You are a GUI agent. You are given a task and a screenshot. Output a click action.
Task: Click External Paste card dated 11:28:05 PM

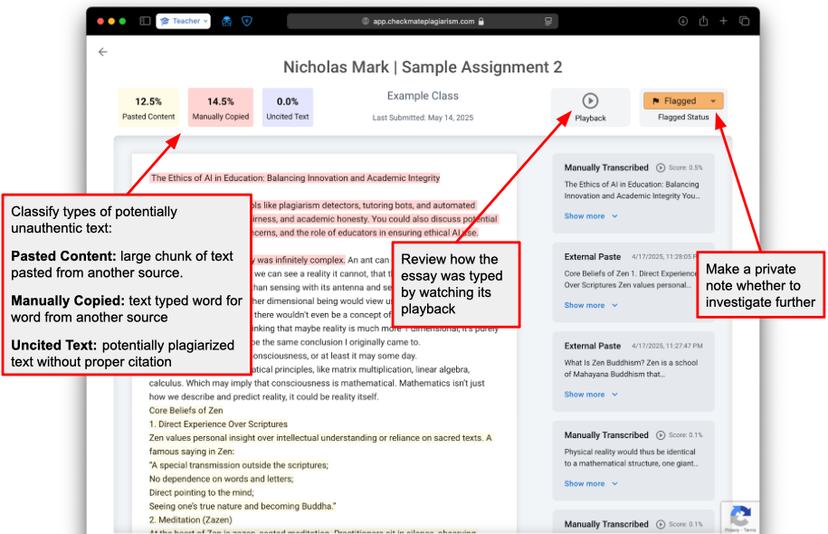click(633, 282)
